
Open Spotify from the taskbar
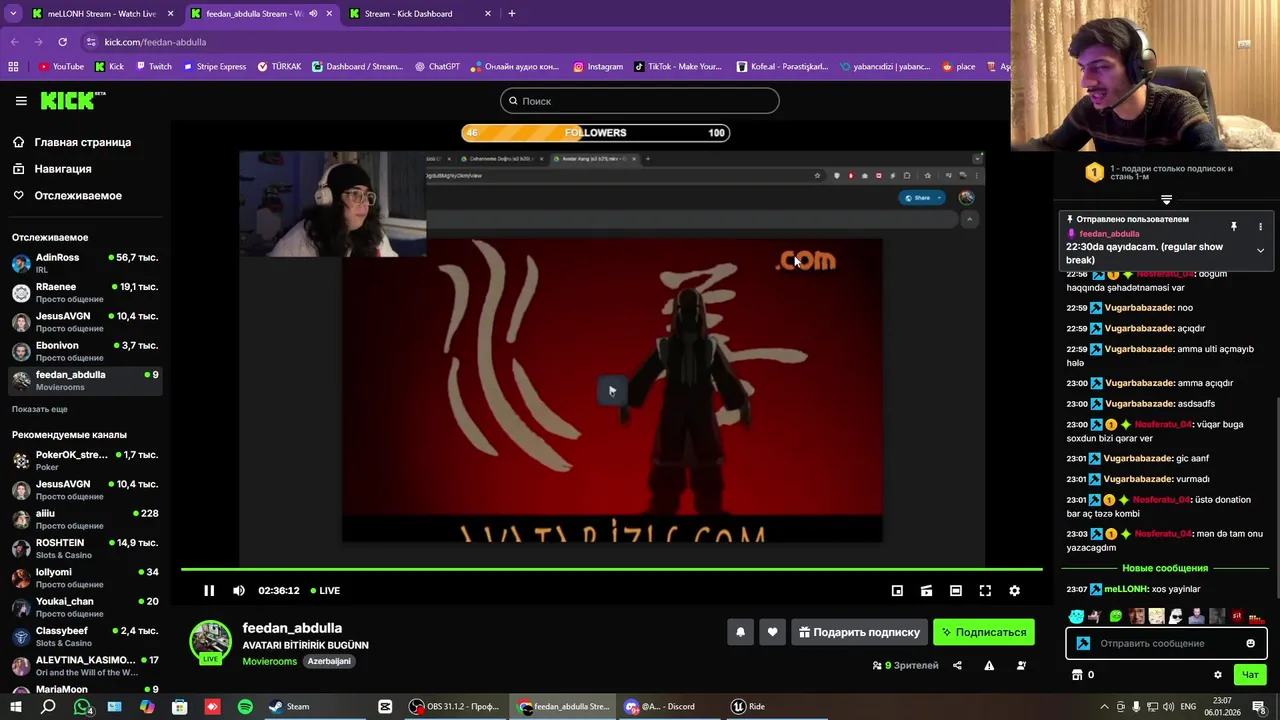point(245,707)
